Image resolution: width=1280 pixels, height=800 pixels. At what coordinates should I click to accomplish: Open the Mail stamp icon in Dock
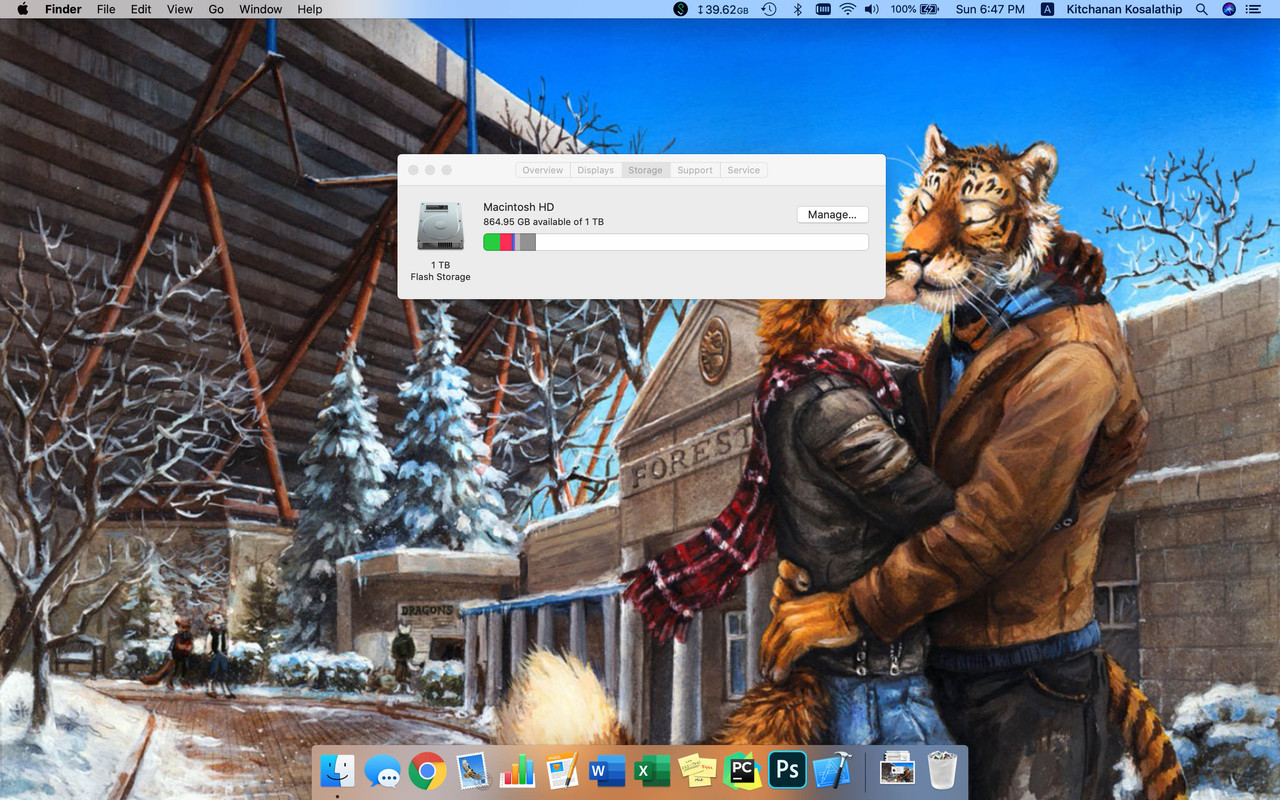click(x=472, y=770)
